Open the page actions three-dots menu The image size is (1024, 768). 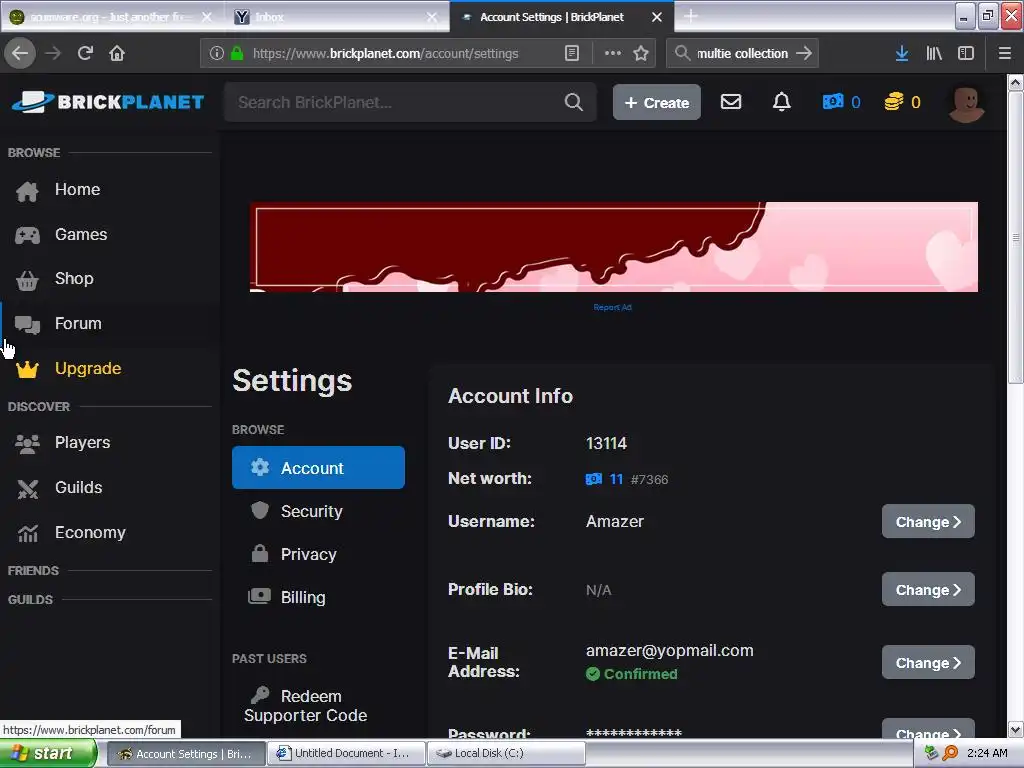[613, 53]
